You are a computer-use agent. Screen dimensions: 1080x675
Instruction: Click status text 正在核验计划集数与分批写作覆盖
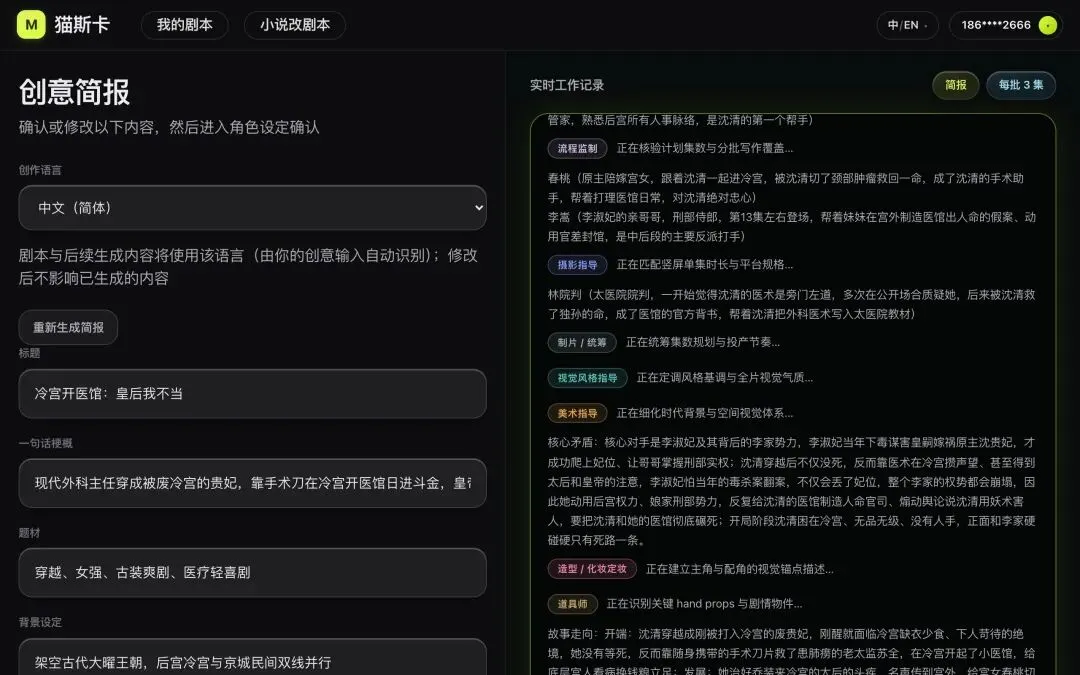point(705,148)
